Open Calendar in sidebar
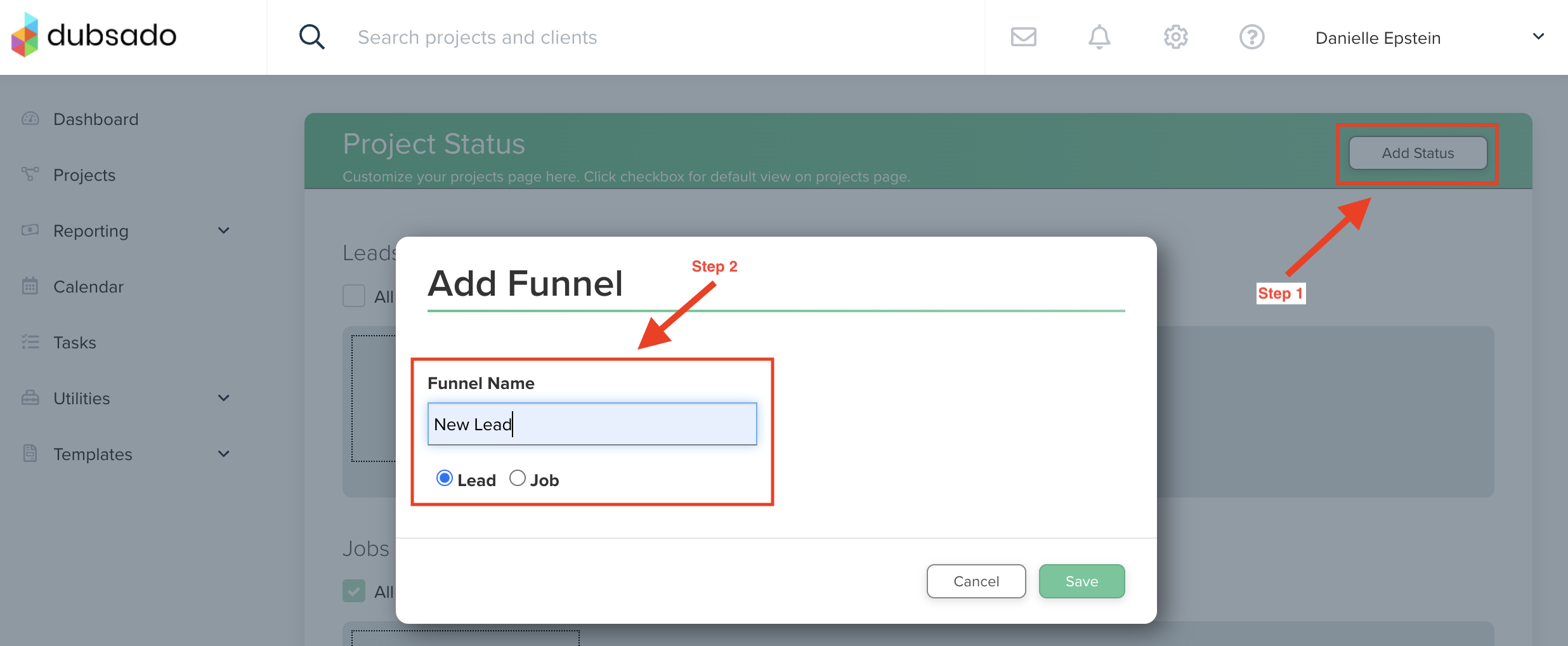1568x646 pixels. (x=88, y=287)
